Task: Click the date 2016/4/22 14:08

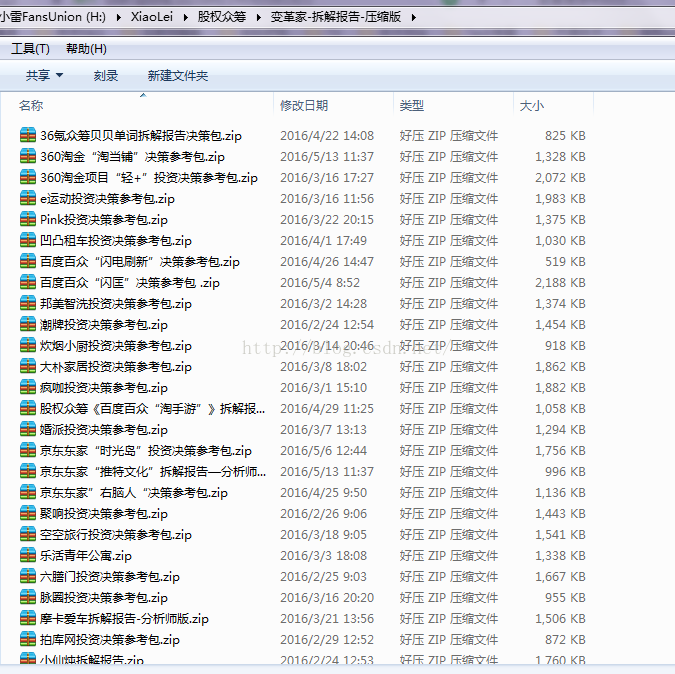Action: coord(327,136)
